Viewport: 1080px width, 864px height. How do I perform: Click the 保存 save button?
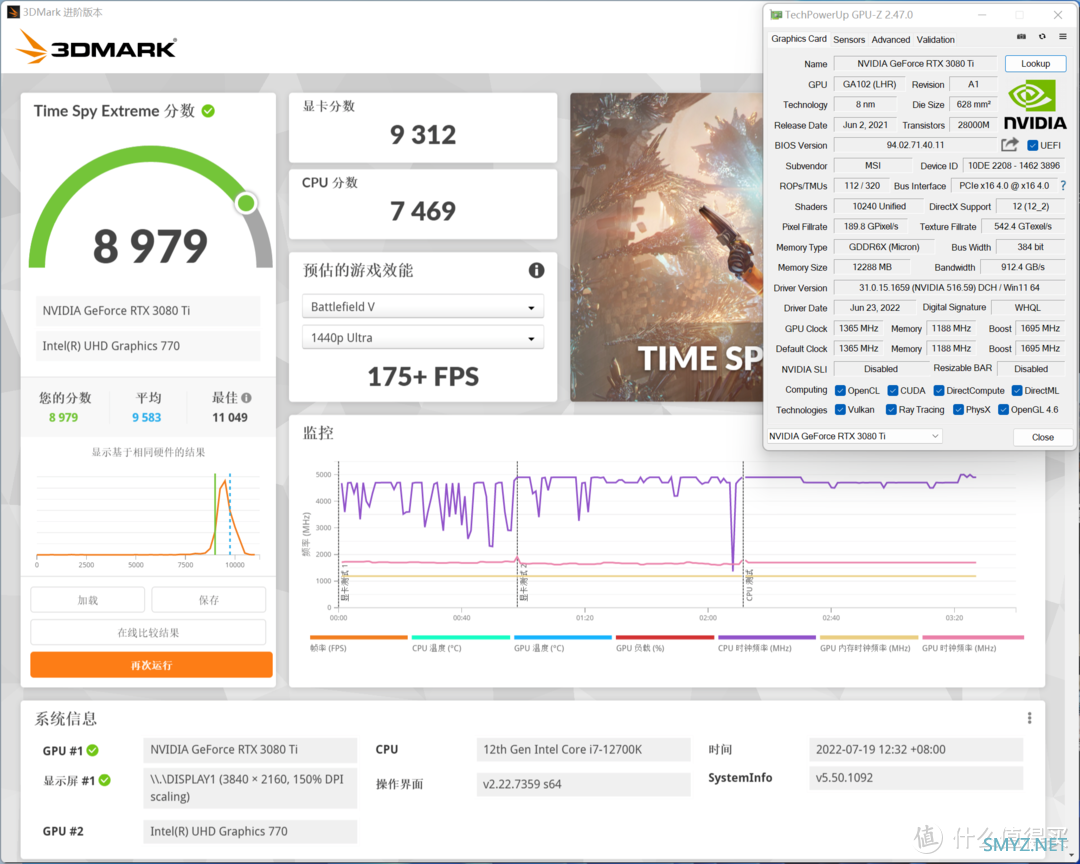coord(209,600)
